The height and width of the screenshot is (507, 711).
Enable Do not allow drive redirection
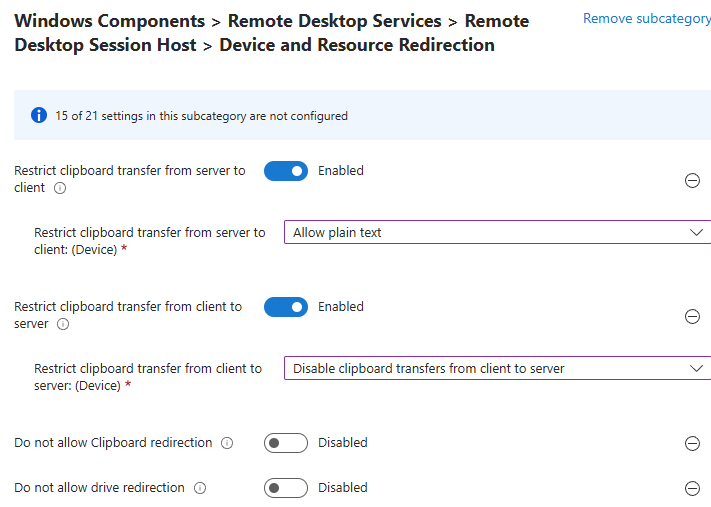point(286,488)
